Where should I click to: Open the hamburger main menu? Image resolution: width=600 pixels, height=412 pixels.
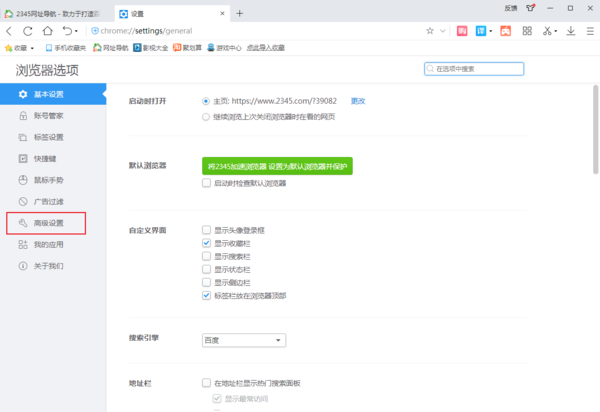pyautogui.click(x=588, y=31)
